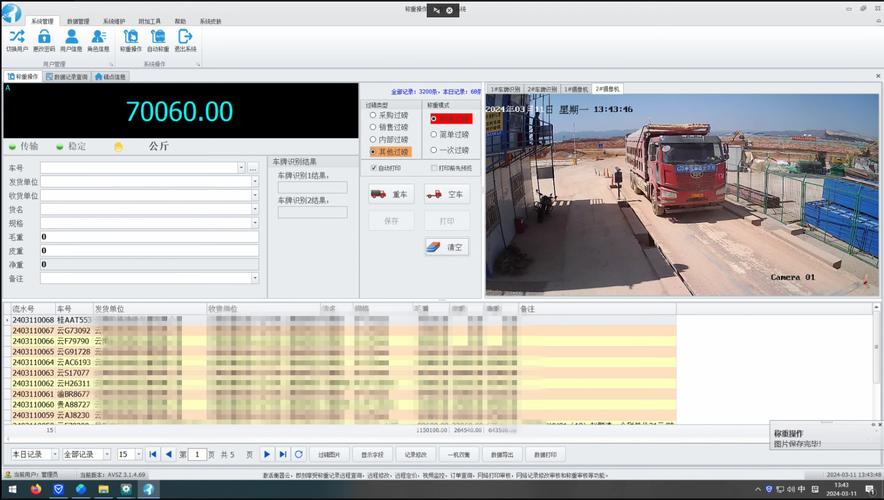Click the refresh icon in pagination bar

298,454
